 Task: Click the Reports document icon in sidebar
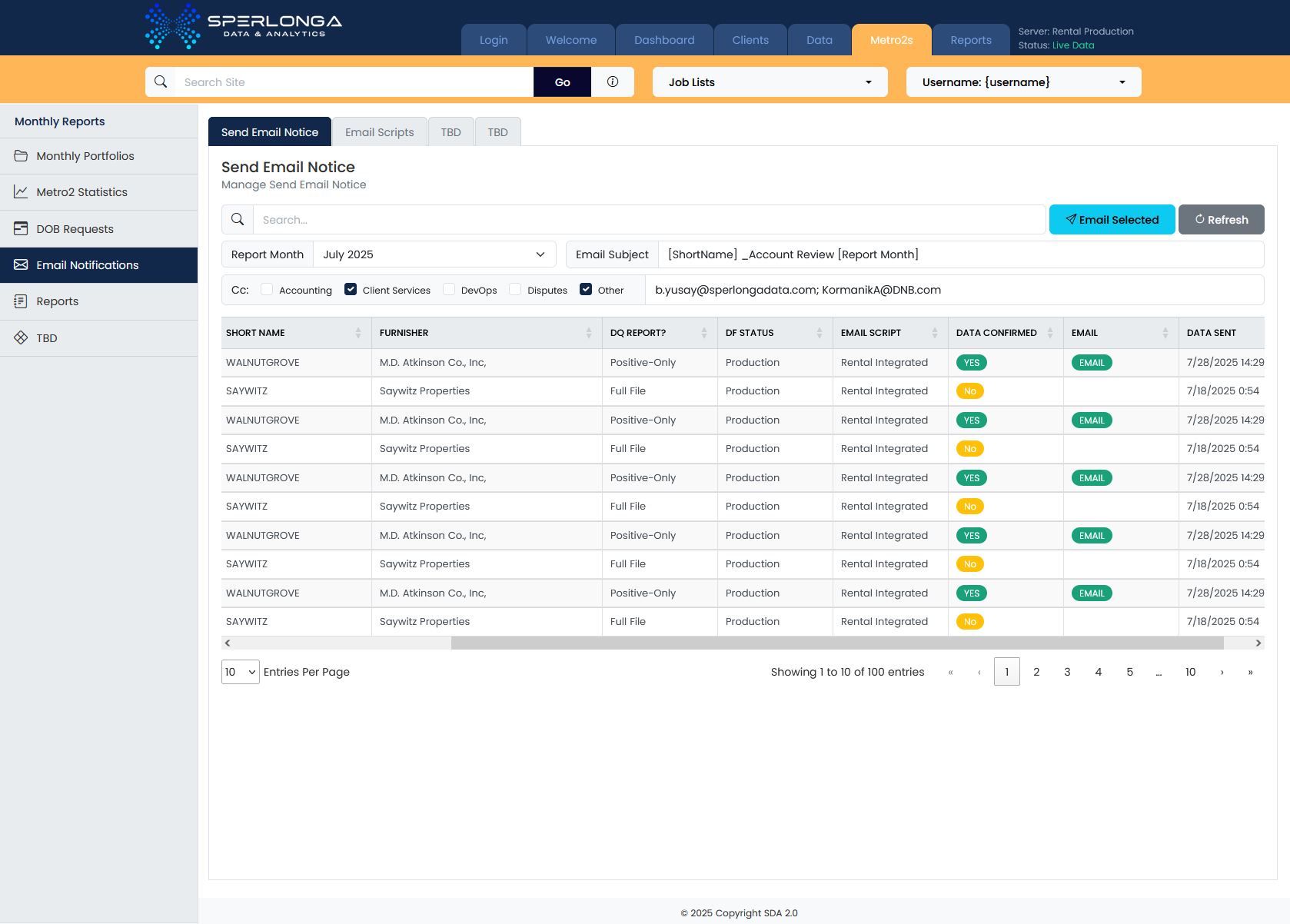21,301
